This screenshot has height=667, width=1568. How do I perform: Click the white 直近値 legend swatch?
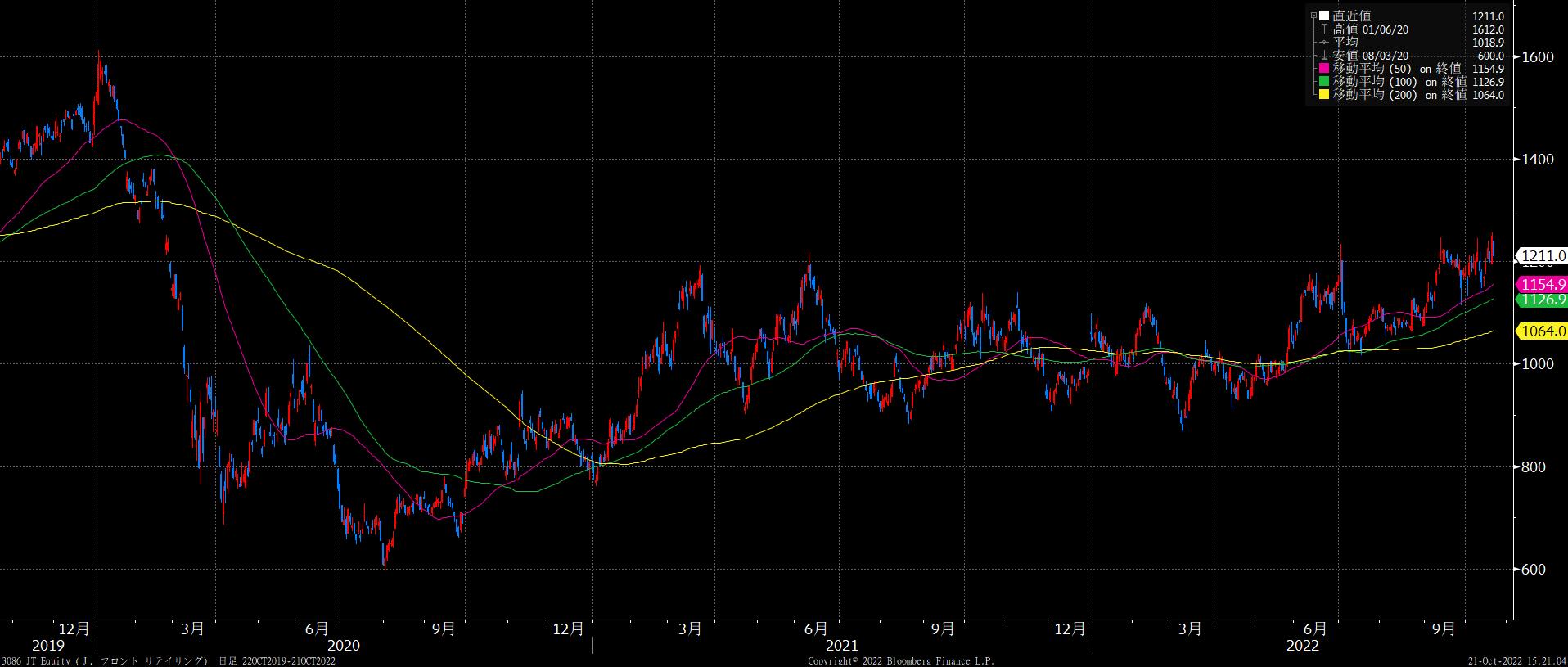[x=1324, y=16]
